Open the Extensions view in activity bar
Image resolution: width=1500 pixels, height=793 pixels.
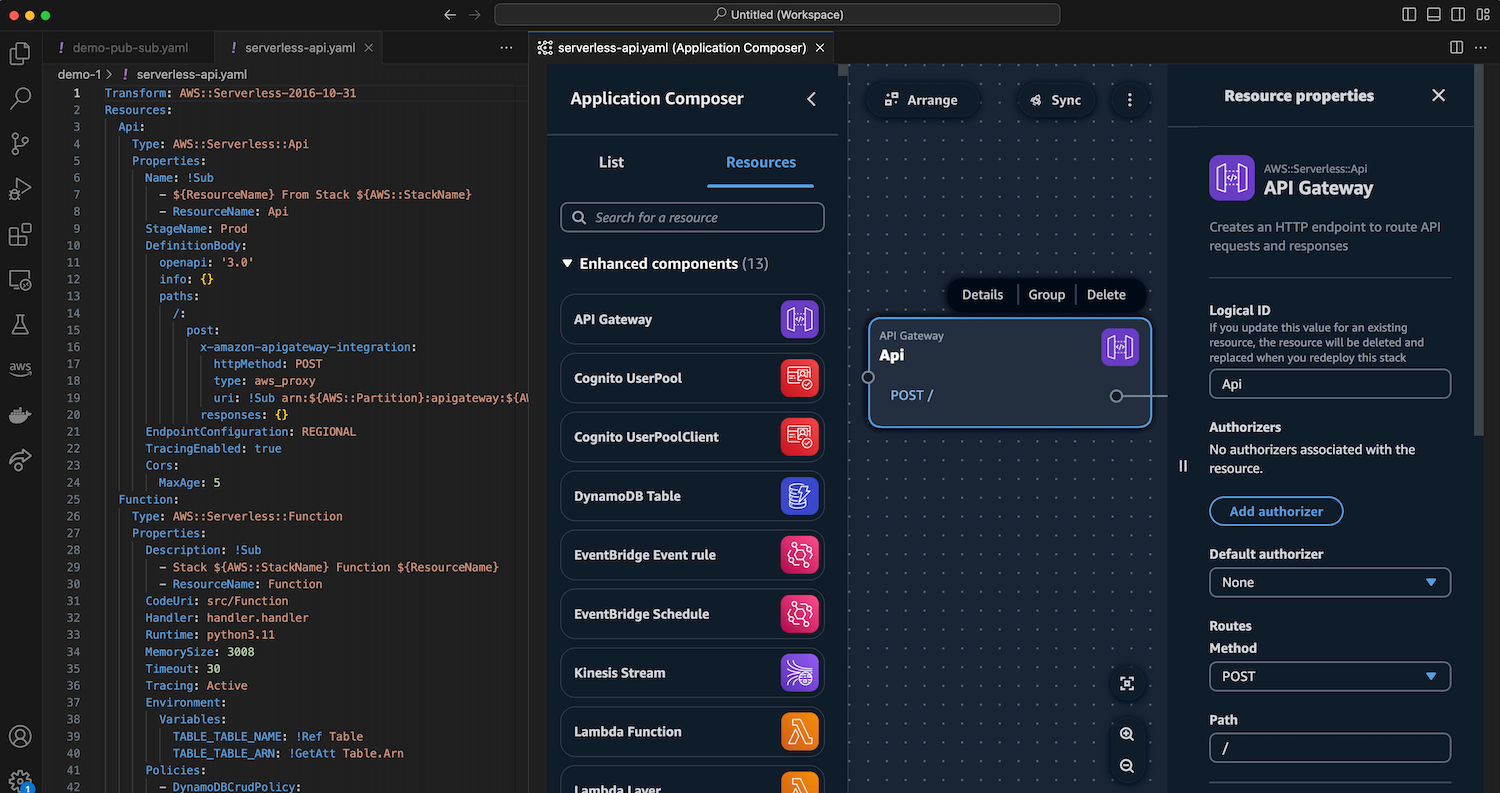pyautogui.click(x=20, y=235)
